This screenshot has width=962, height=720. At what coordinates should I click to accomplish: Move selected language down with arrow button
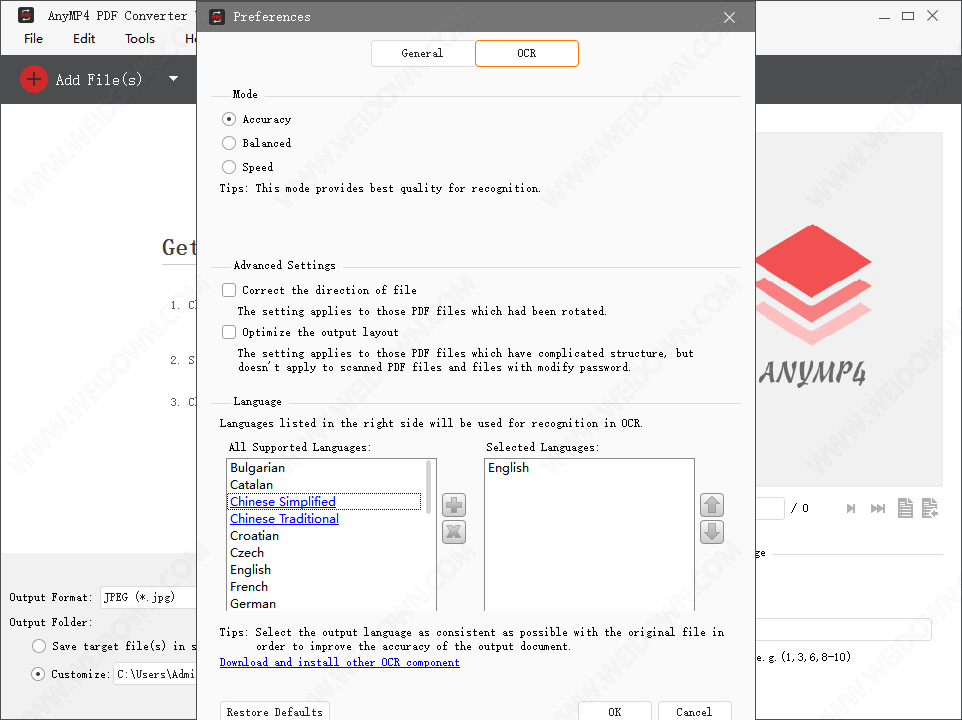click(712, 532)
